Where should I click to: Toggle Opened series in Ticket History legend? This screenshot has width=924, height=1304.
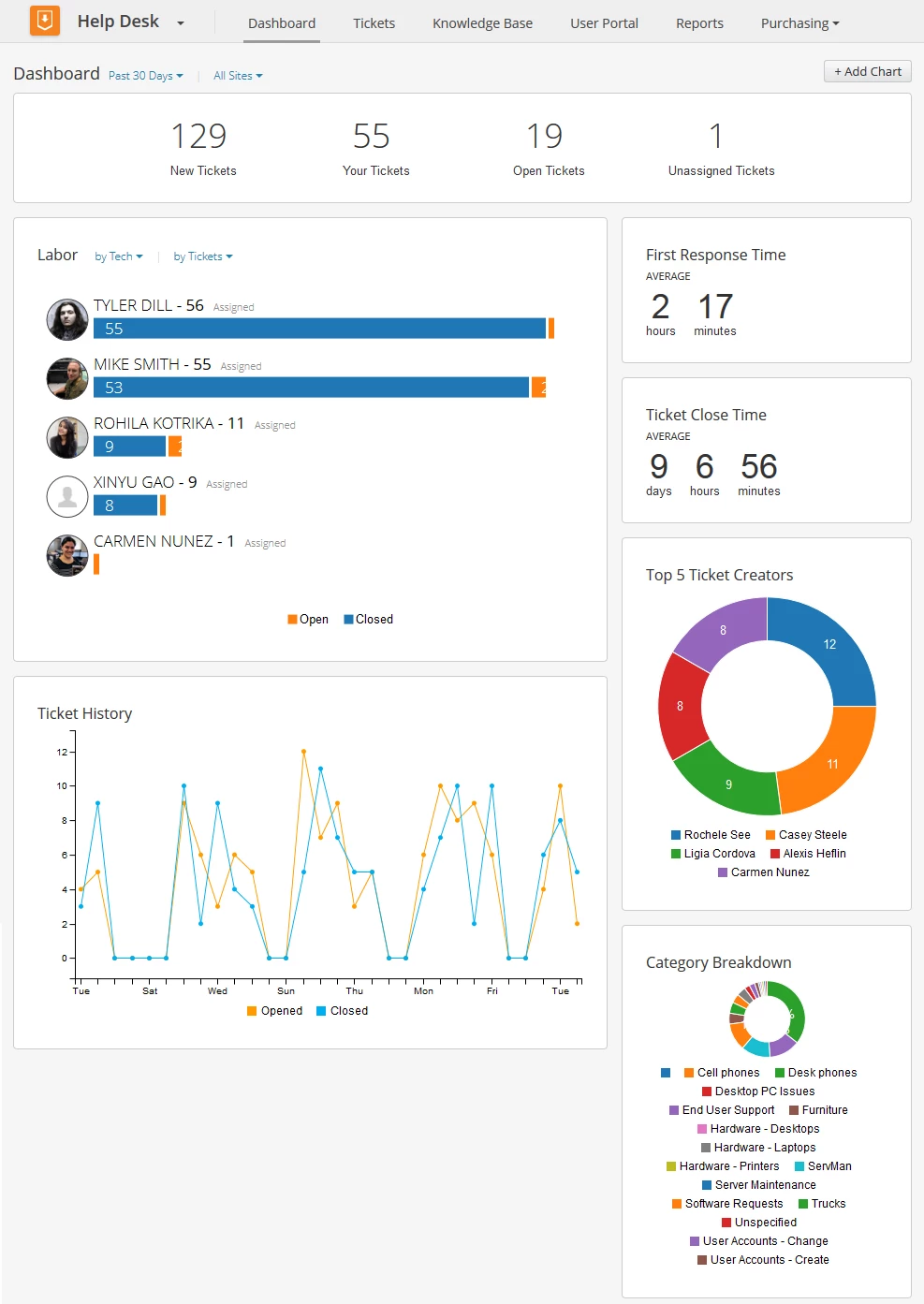(275, 1011)
